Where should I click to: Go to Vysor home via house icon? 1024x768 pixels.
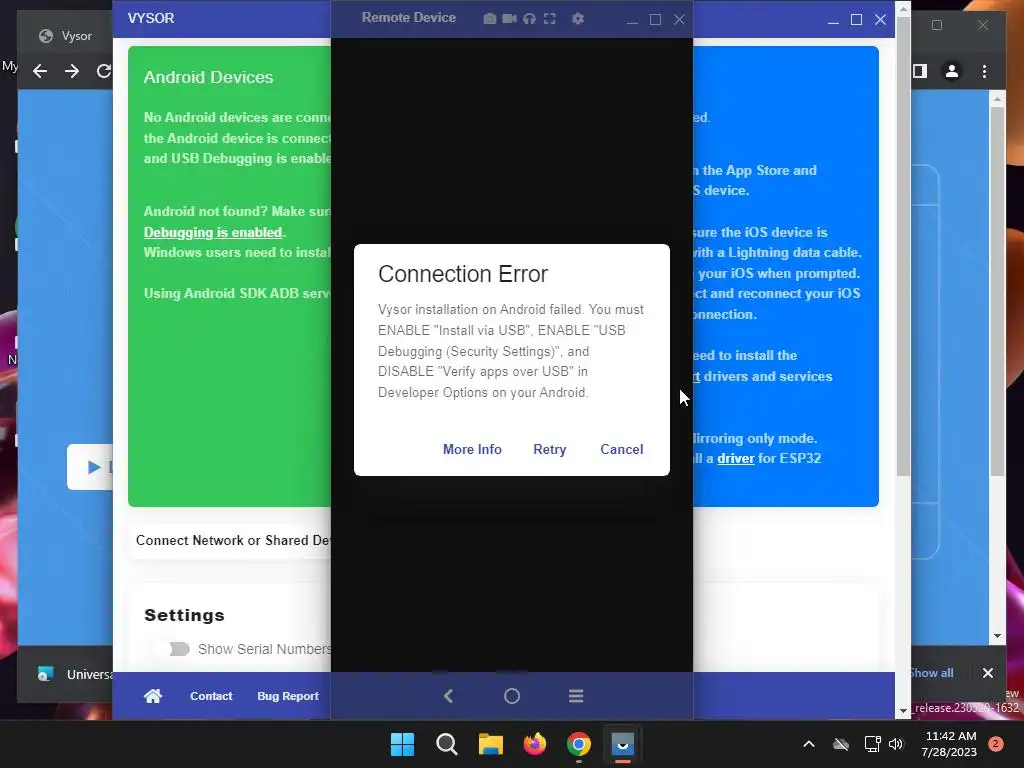pyautogui.click(x=153, y=696)
